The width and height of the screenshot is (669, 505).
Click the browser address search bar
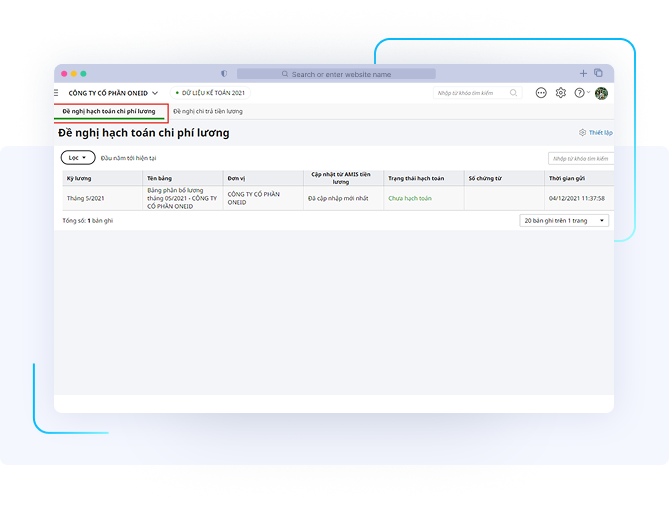pyautogui.click(x=335, y=74)
